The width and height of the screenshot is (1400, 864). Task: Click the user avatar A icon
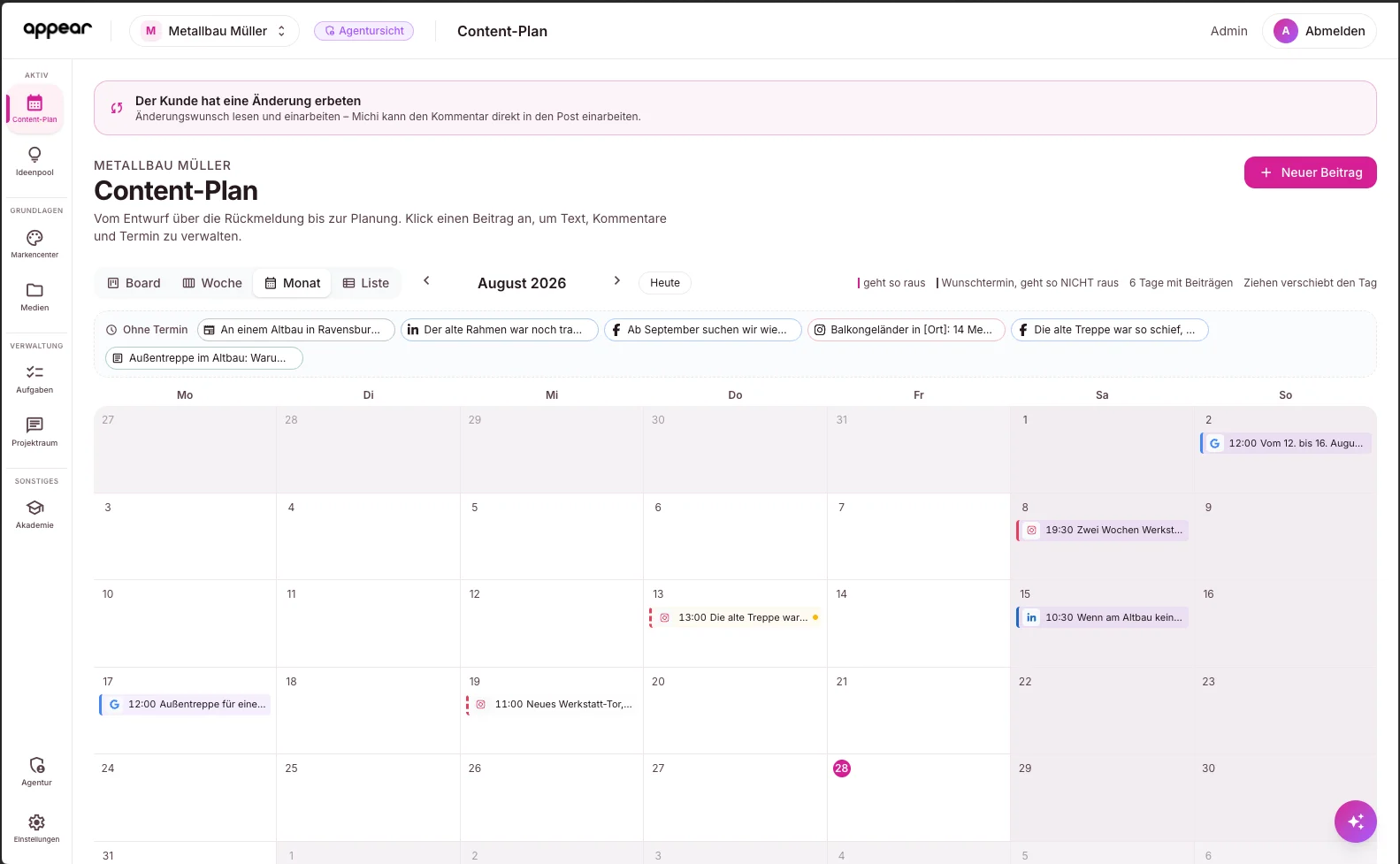pyautogui.click(x=1285, y=31)
